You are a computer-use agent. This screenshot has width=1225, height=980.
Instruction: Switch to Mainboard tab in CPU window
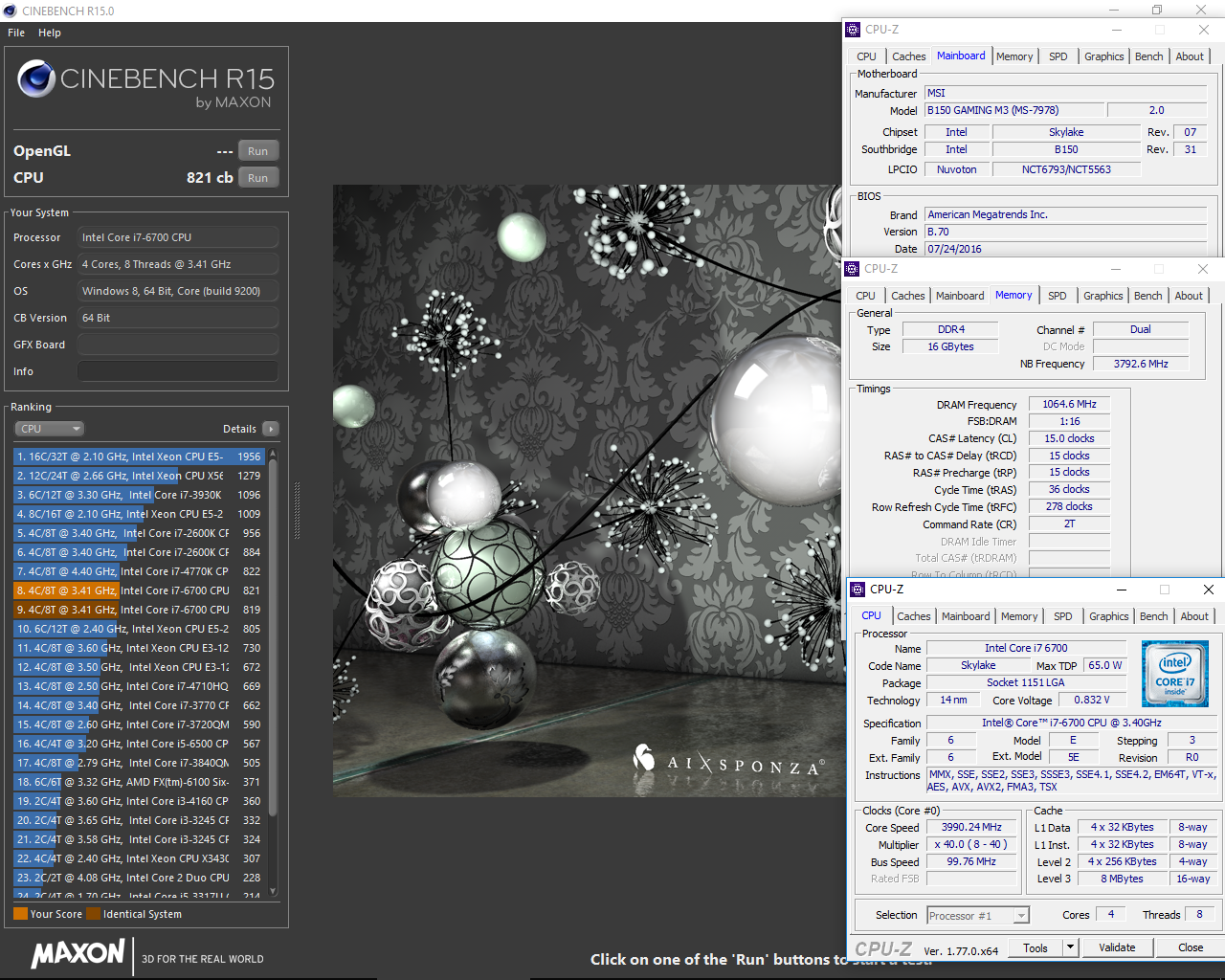(966, 616)
